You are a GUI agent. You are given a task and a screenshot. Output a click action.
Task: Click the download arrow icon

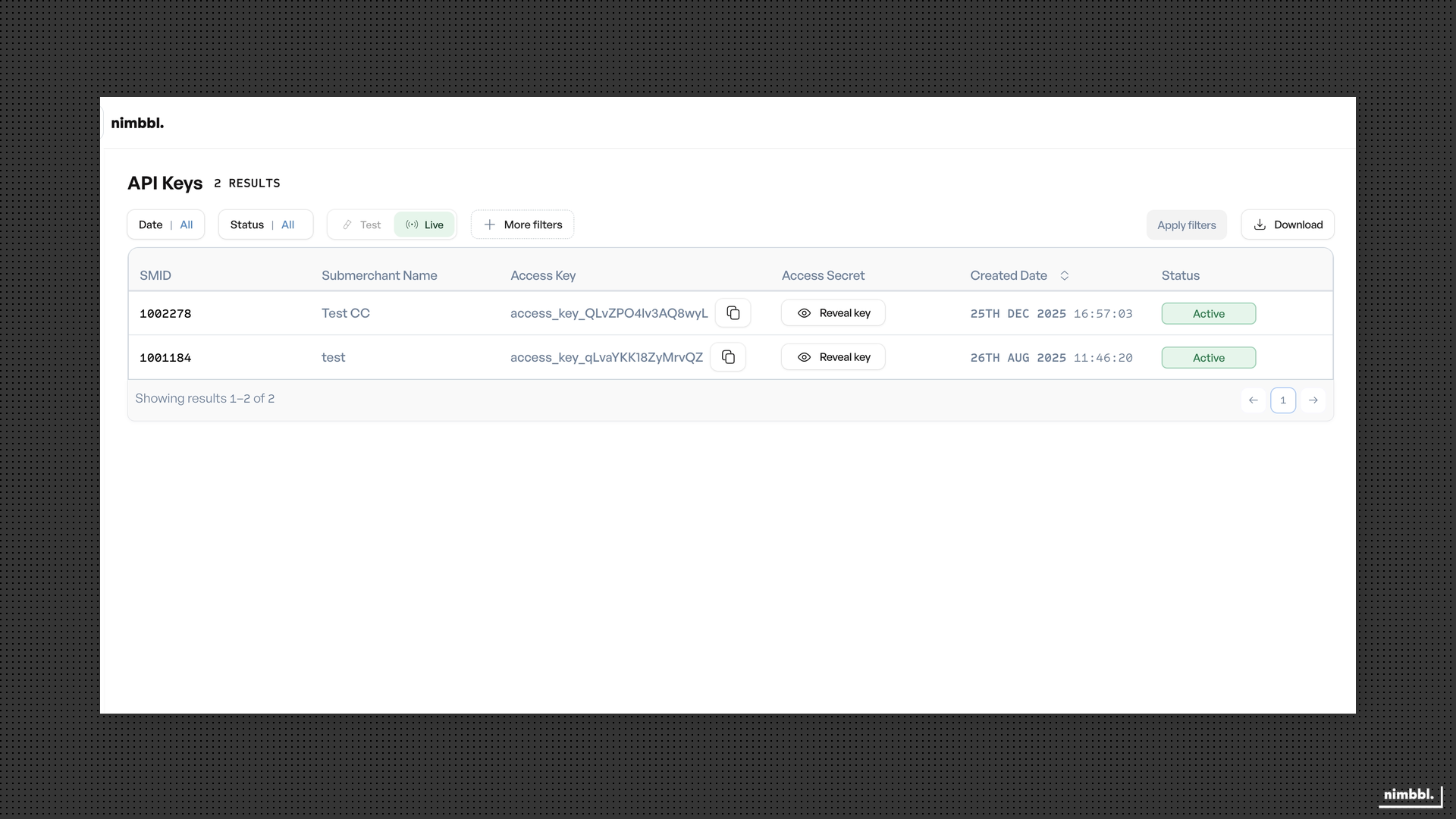click(x=1260, y=224)
